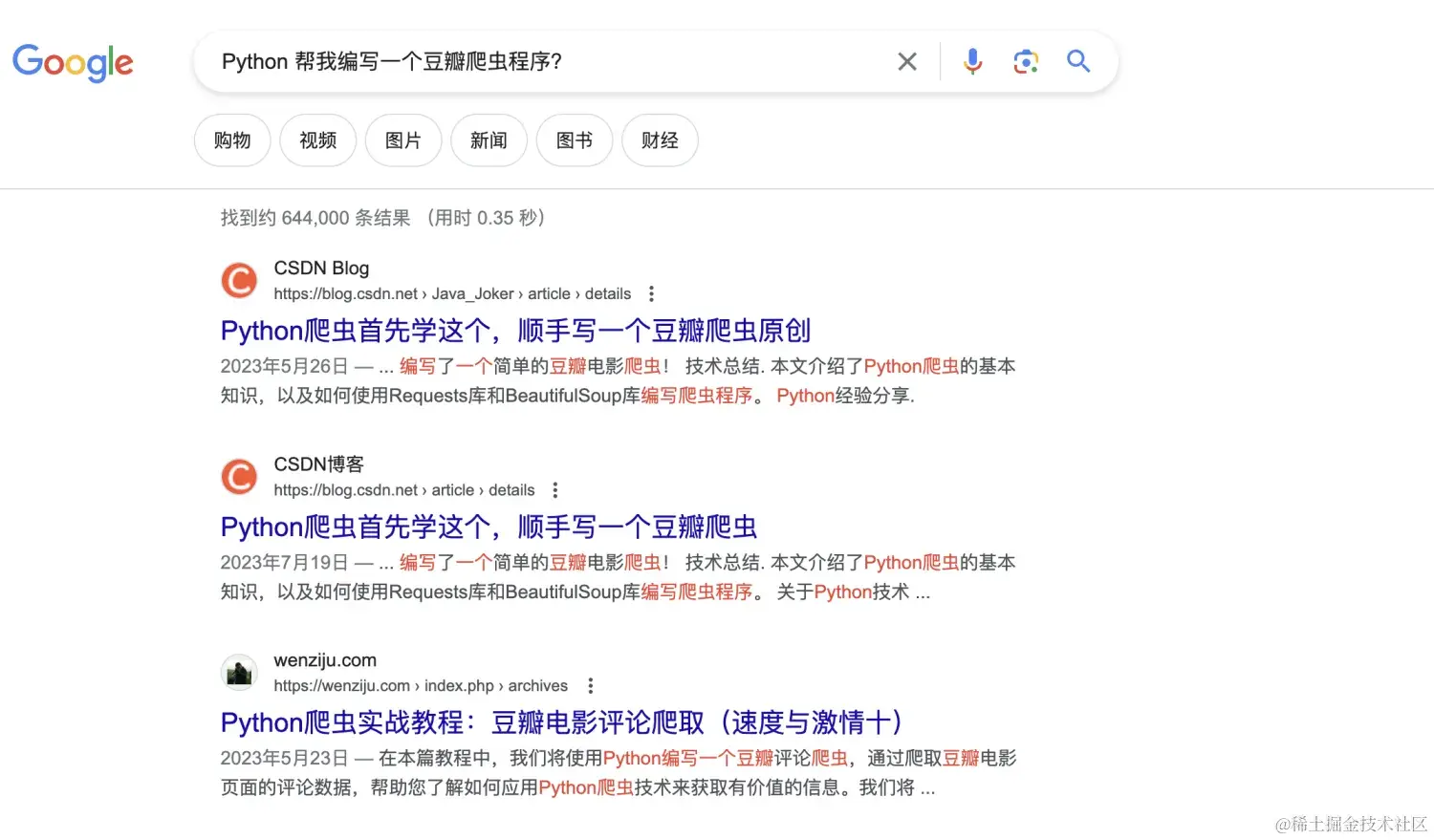Click the CSDN Blog site name

point(321,269)
